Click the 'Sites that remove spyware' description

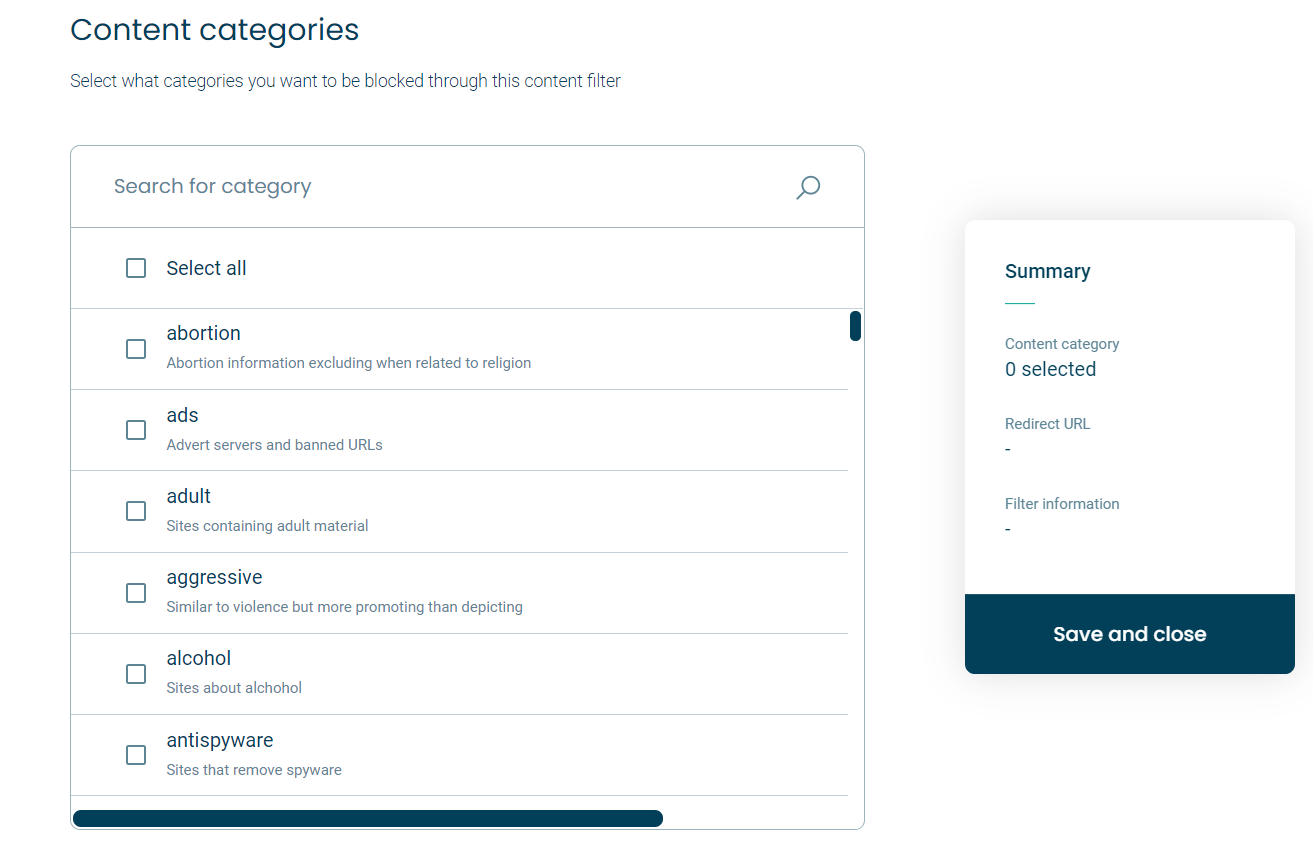coord(254,770)
